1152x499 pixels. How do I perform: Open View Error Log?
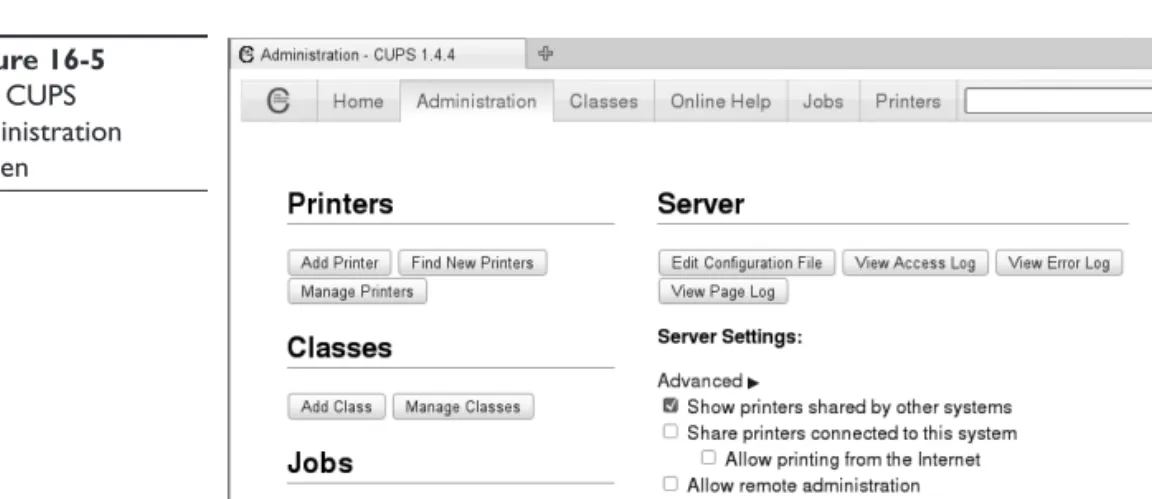tap(1059, 263)
